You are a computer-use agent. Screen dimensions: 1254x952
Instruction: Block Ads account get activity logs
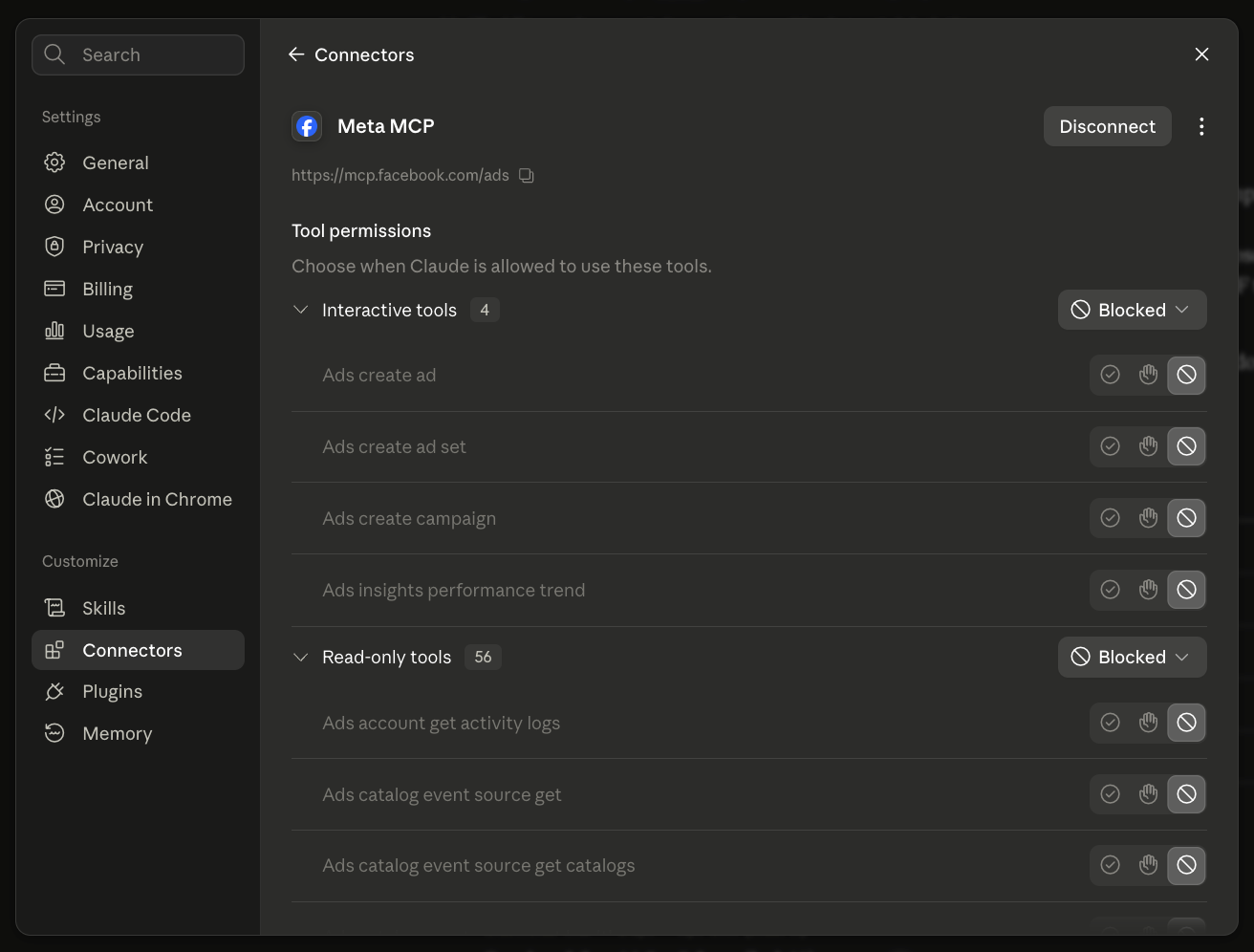point(1186,723)
